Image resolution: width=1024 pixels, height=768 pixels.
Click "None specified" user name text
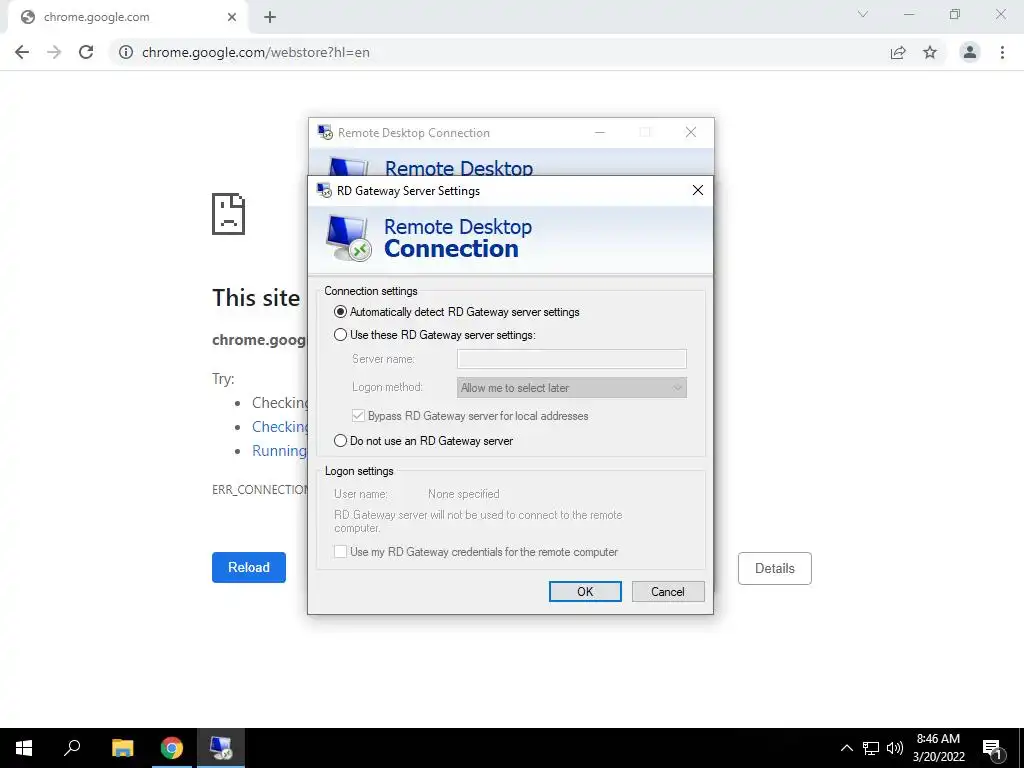[x=464, y=494]
